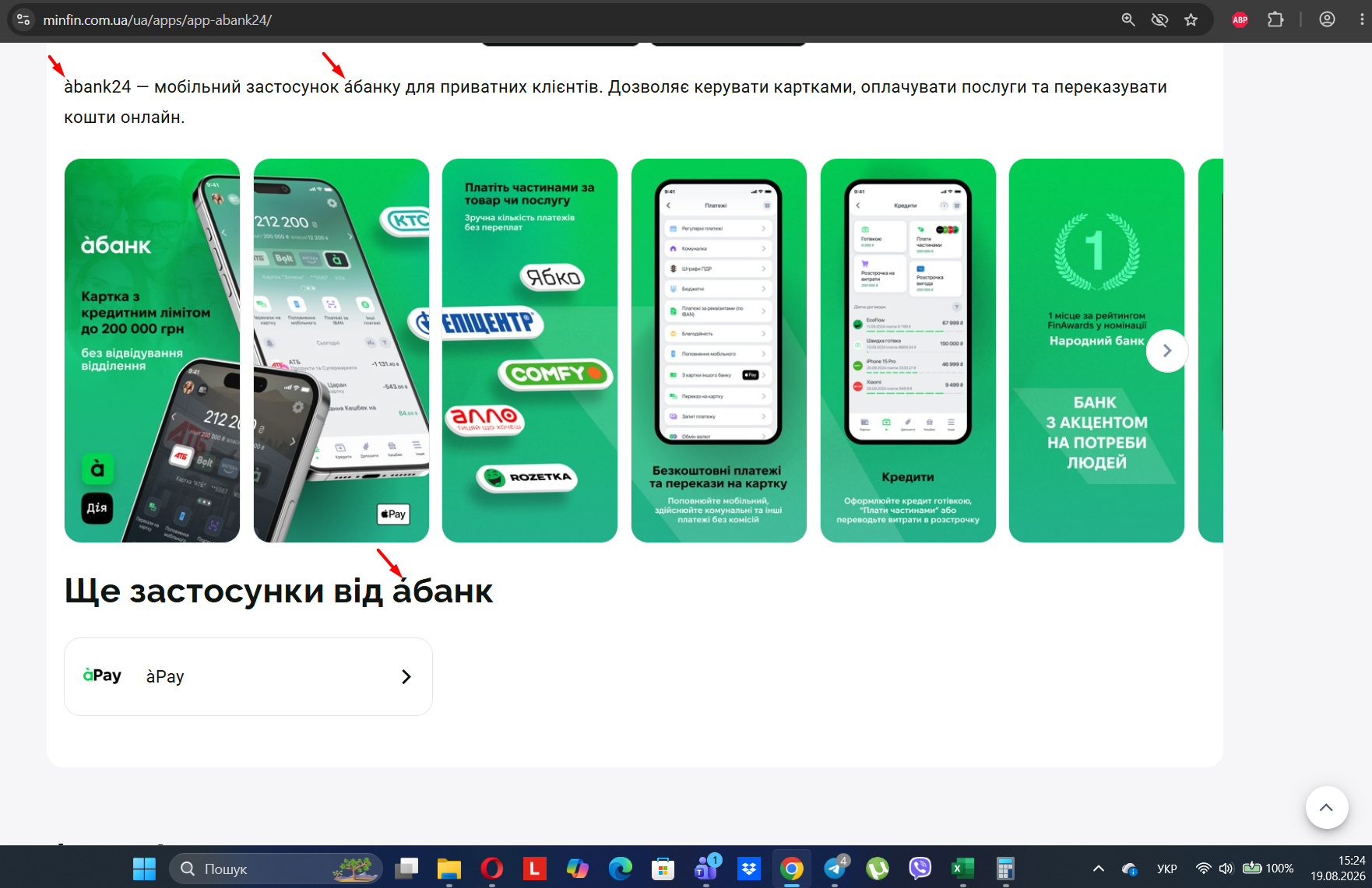
Task: Open the zoom control in address bar
Action: 1128,19
